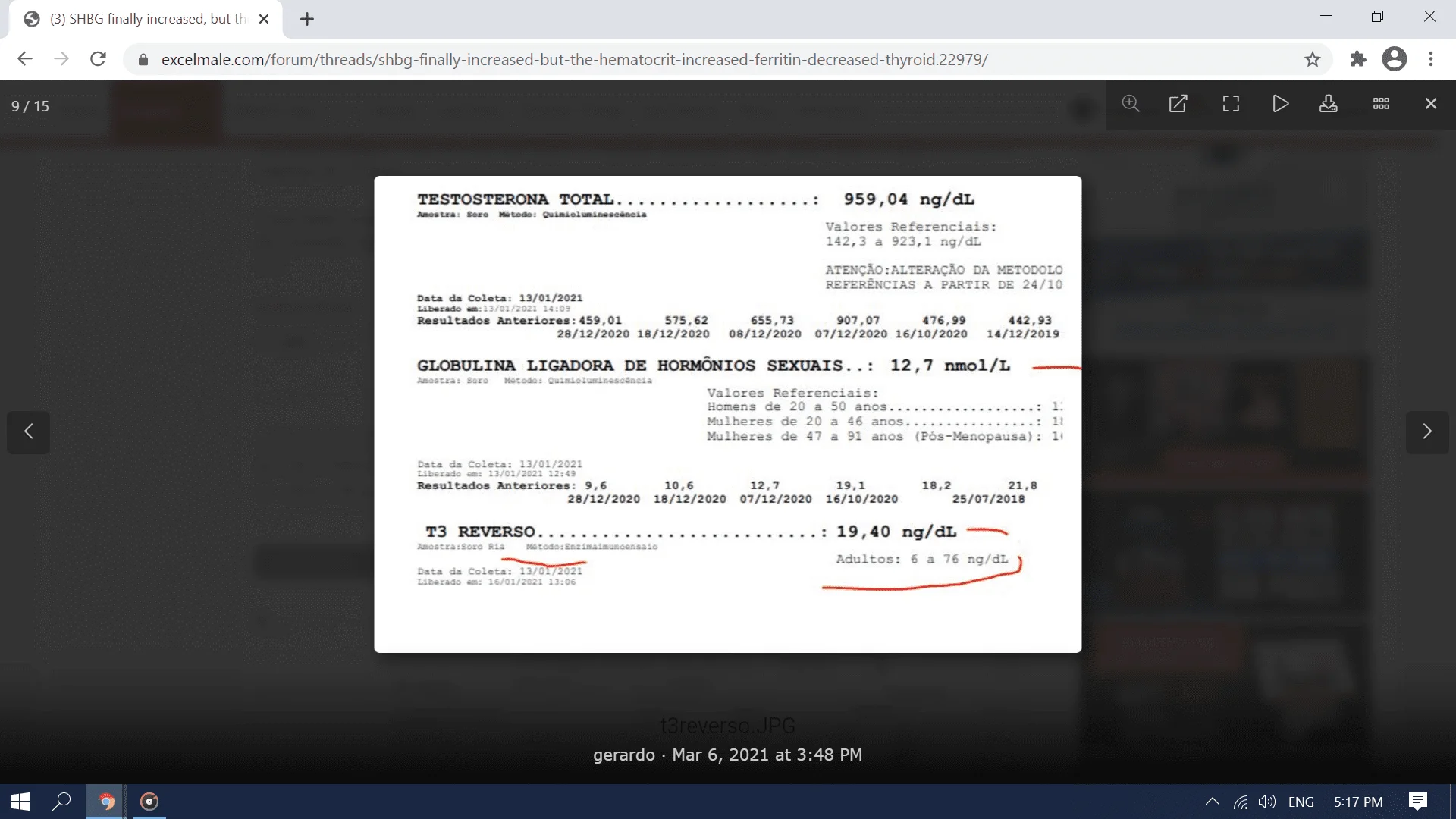Screen dimensions: 1456x819
Task: Reload the page
Action: [98, 59]
